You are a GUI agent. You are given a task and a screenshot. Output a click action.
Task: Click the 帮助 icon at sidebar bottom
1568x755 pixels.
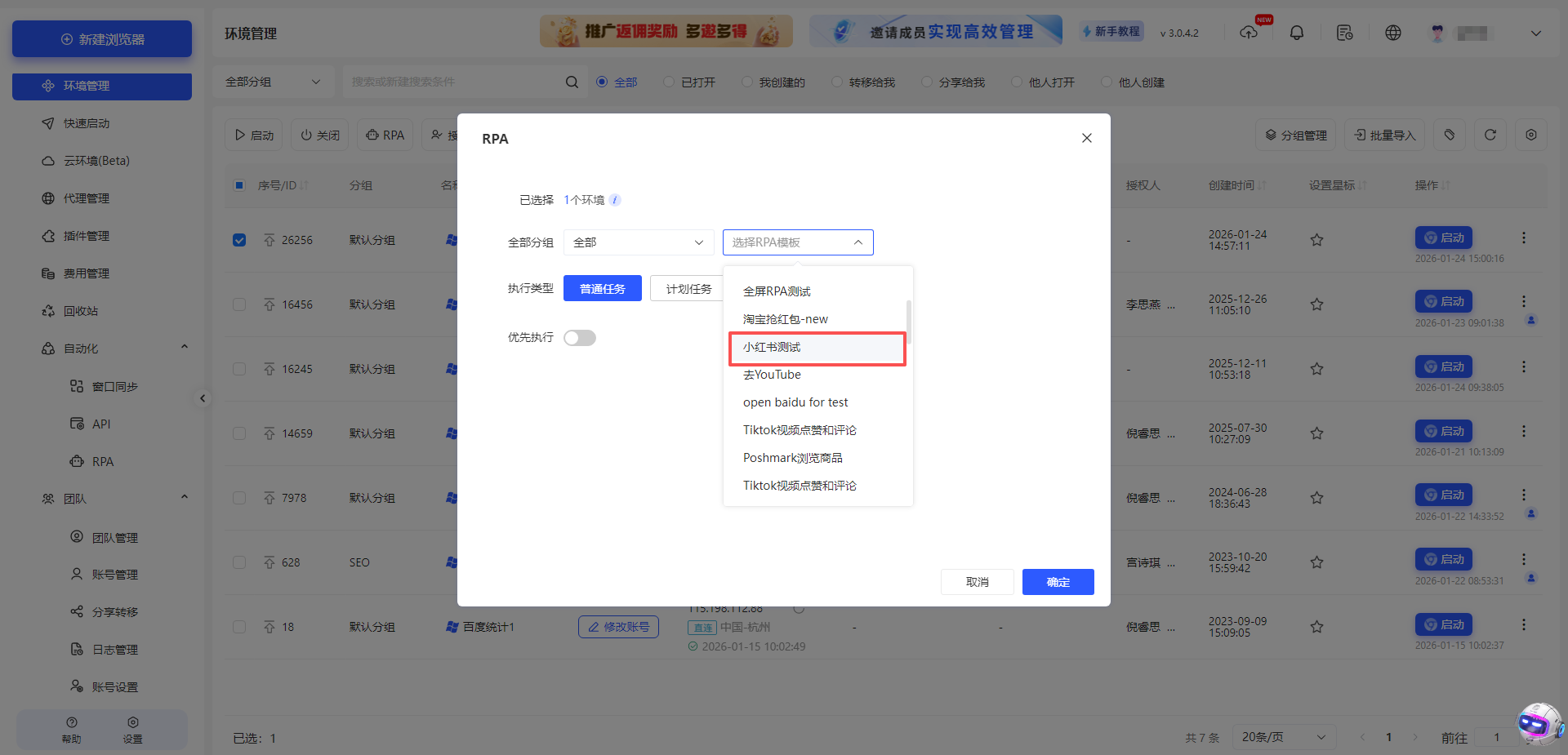tap(71, 729)
